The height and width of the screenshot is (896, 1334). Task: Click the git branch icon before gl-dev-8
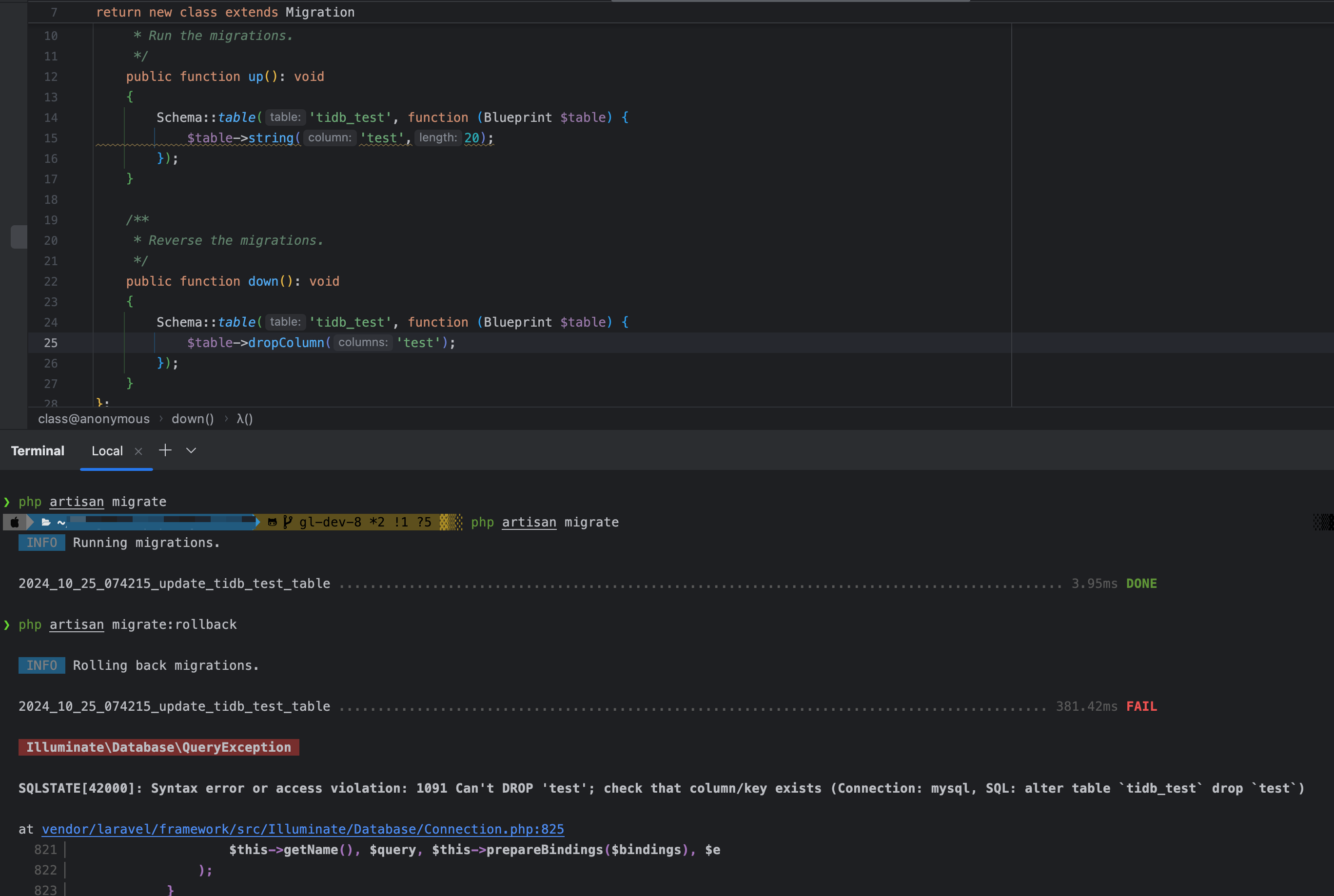click(288, 522)
